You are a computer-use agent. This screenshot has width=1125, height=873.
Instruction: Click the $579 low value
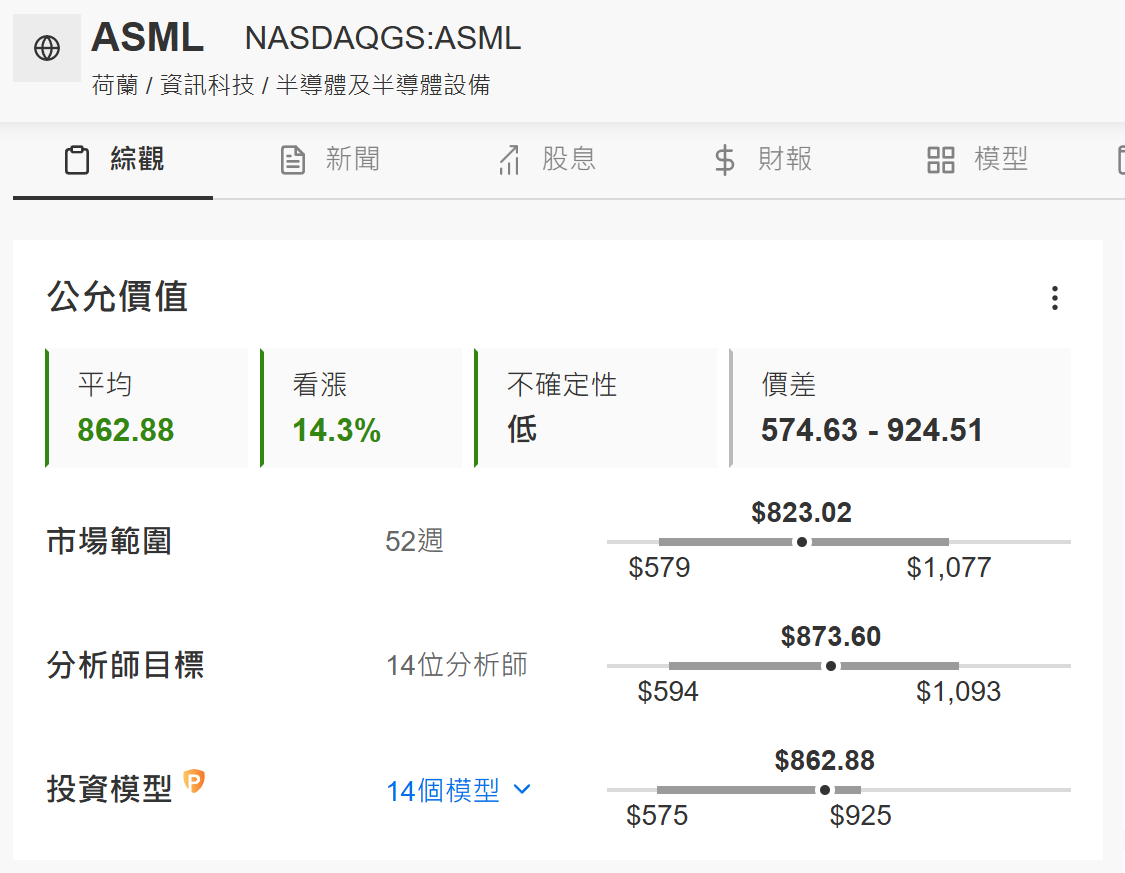[x=659, y=568]
